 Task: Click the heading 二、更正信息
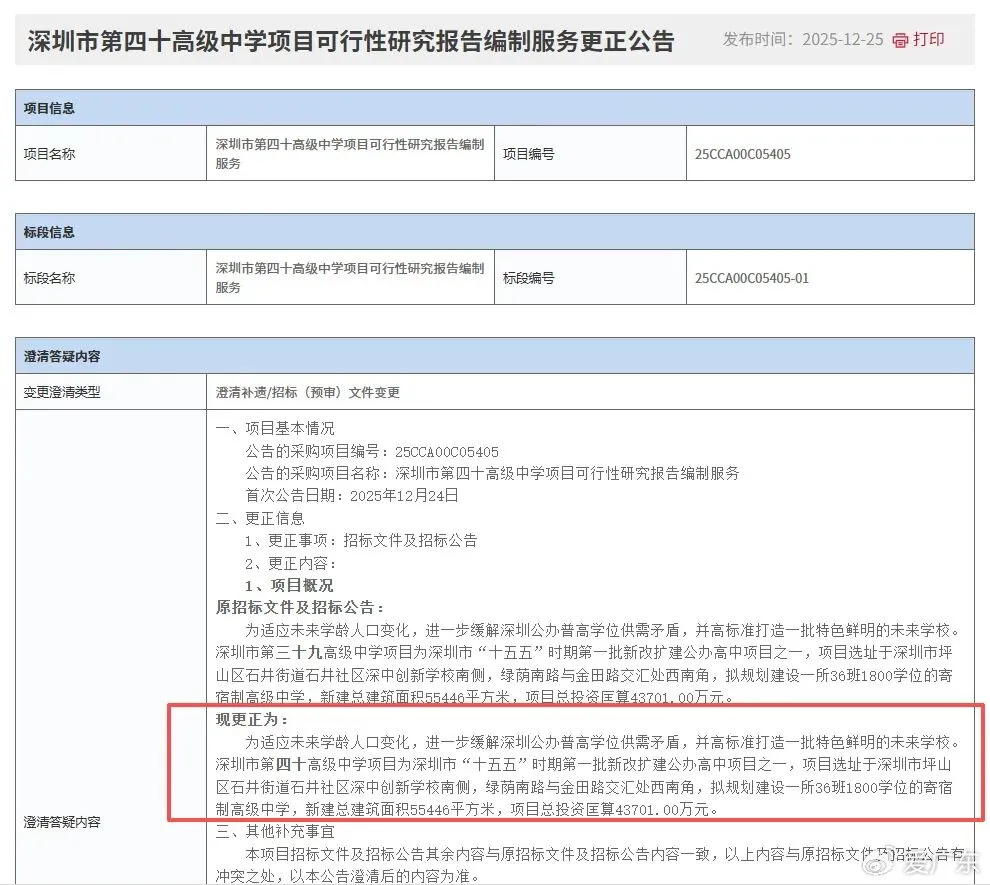click(x=260, y=518)
